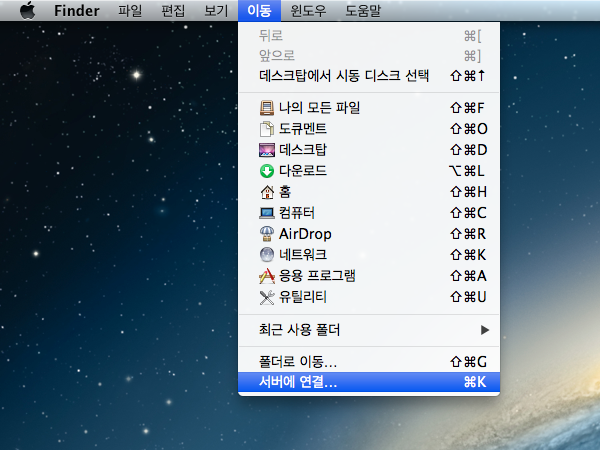
Task: Open the 편집 menu
Action: pos(173,11)
